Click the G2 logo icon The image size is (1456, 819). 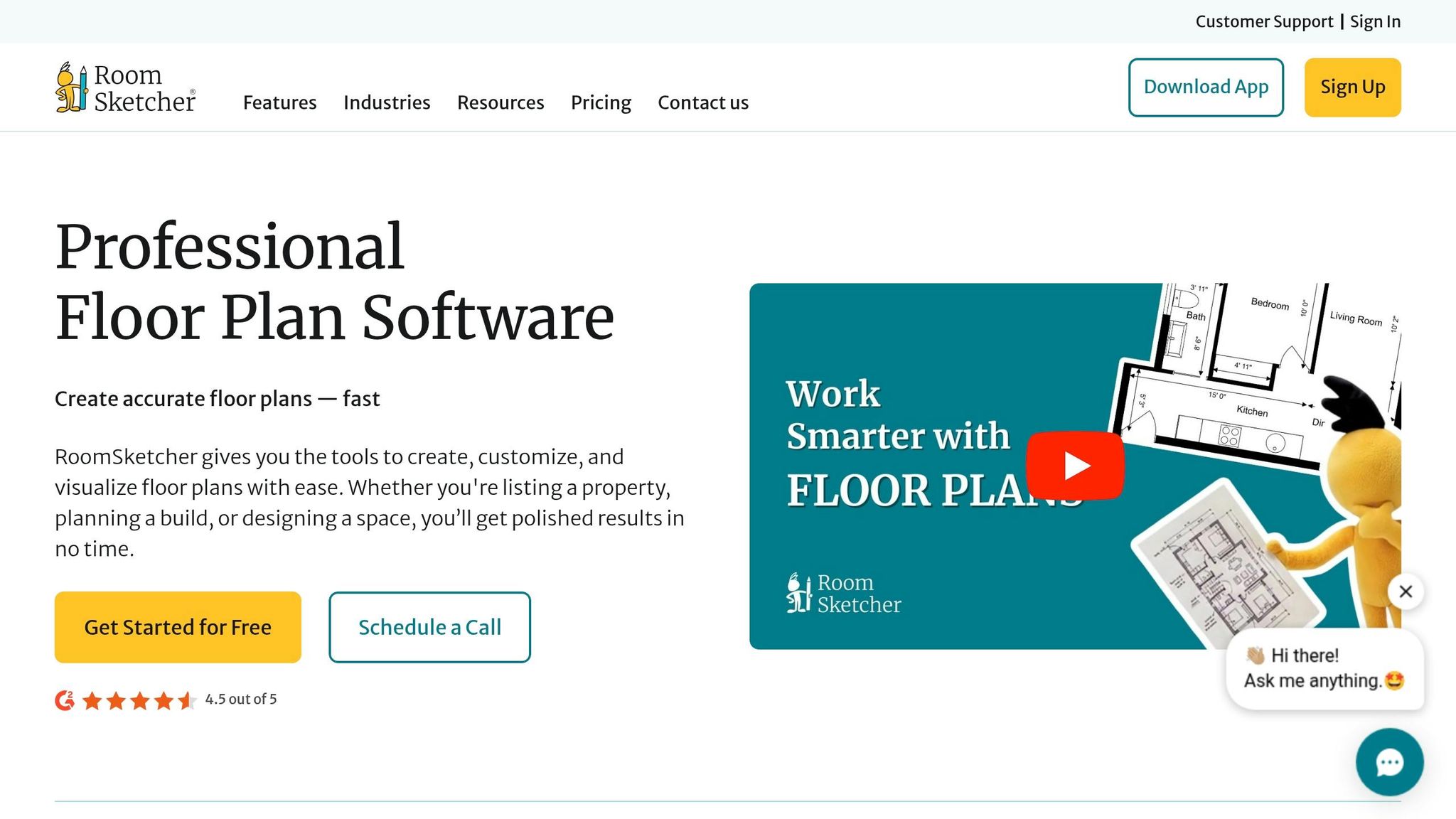coord(65,700)
